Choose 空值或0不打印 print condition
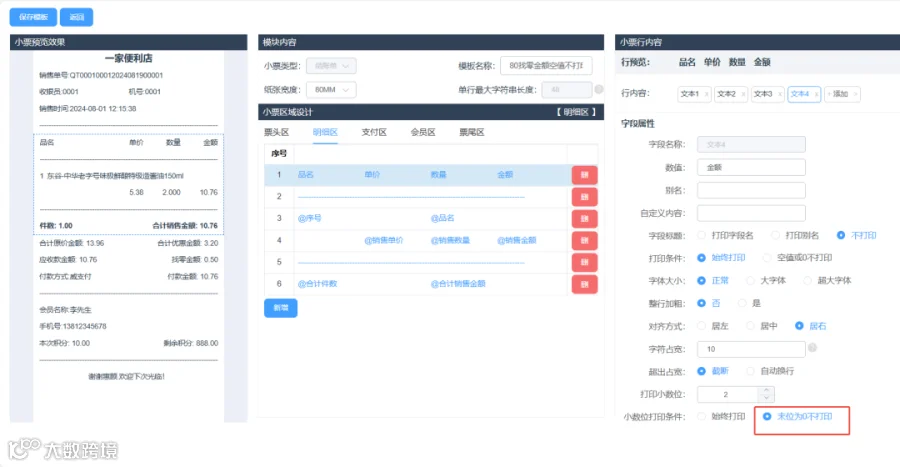This screenshot has height=467, width=900. click(x=797, y=258)
